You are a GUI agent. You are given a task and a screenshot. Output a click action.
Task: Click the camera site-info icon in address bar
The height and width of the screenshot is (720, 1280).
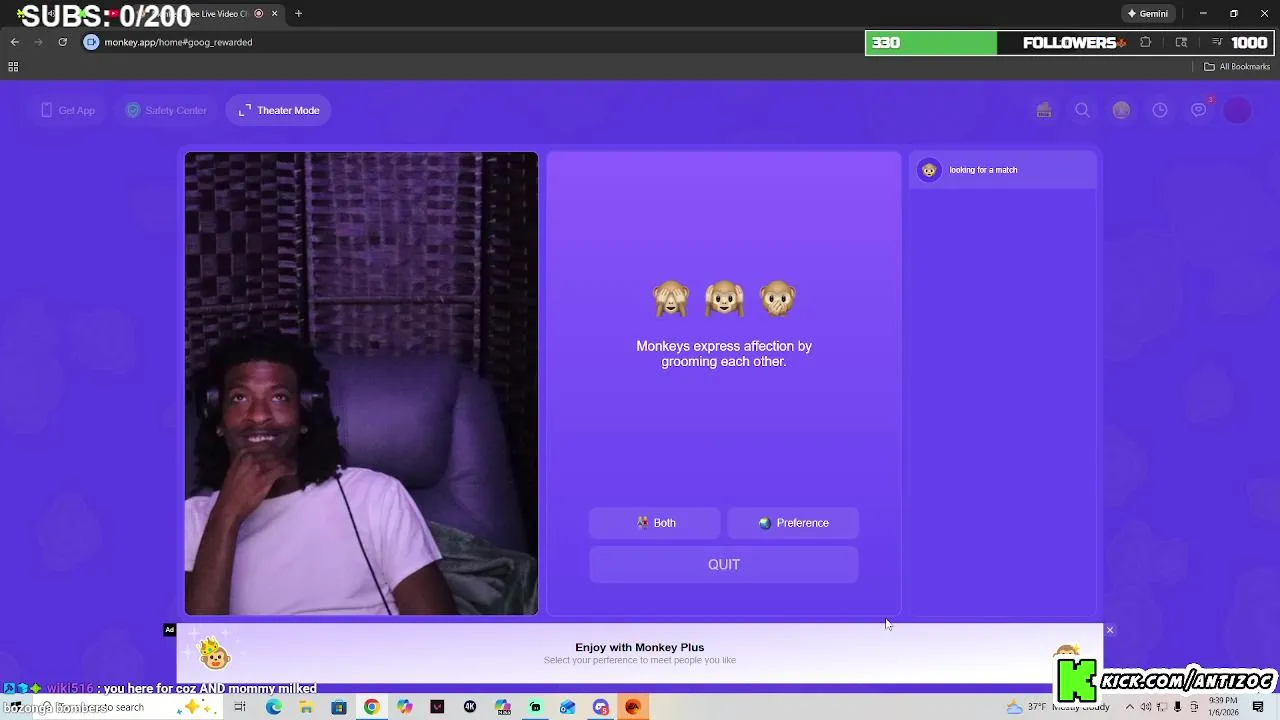click(x=91, y=42)
